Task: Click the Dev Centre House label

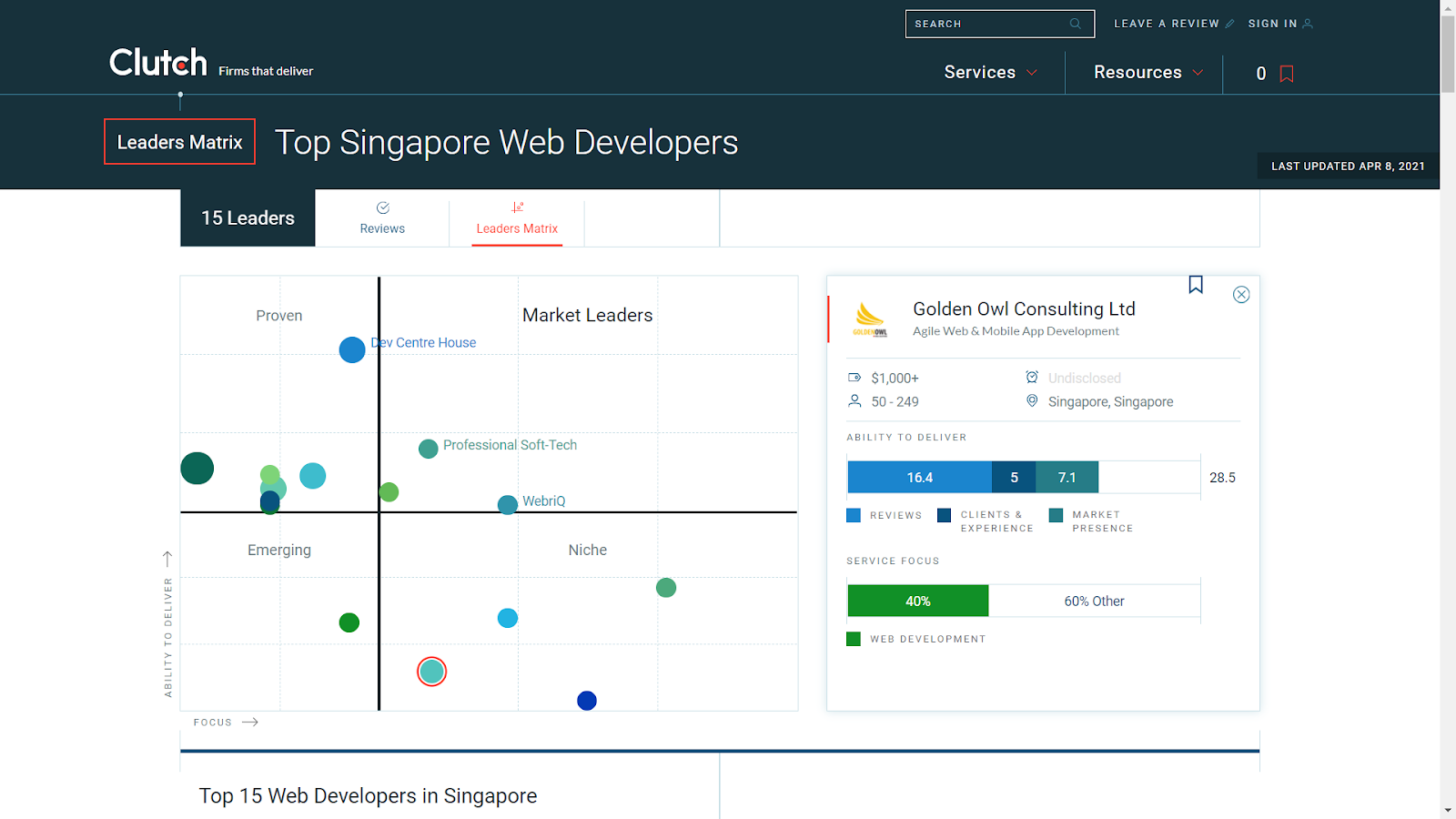Action: [423, 343]
